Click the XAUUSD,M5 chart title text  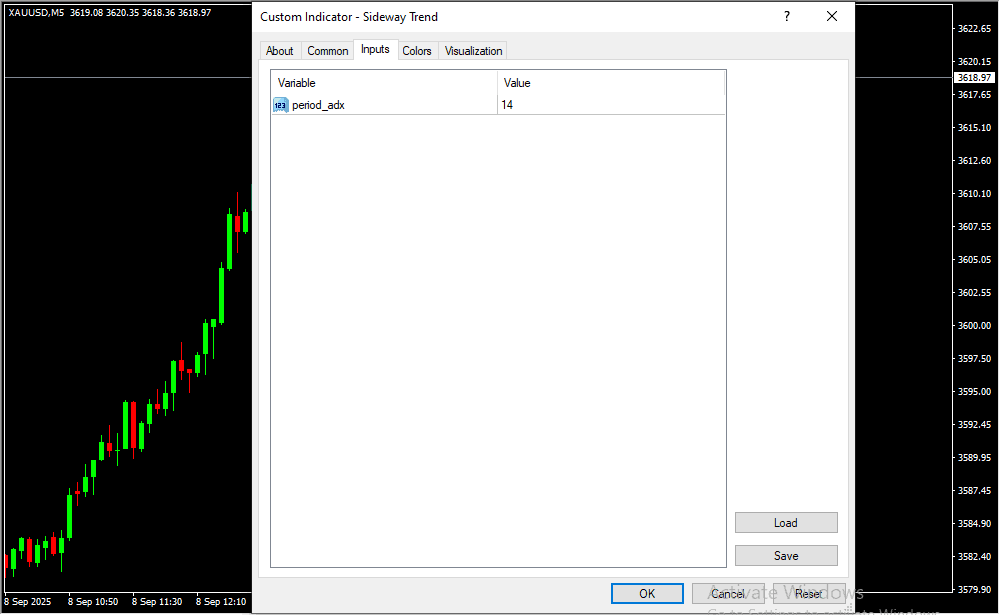coord(36,11)
